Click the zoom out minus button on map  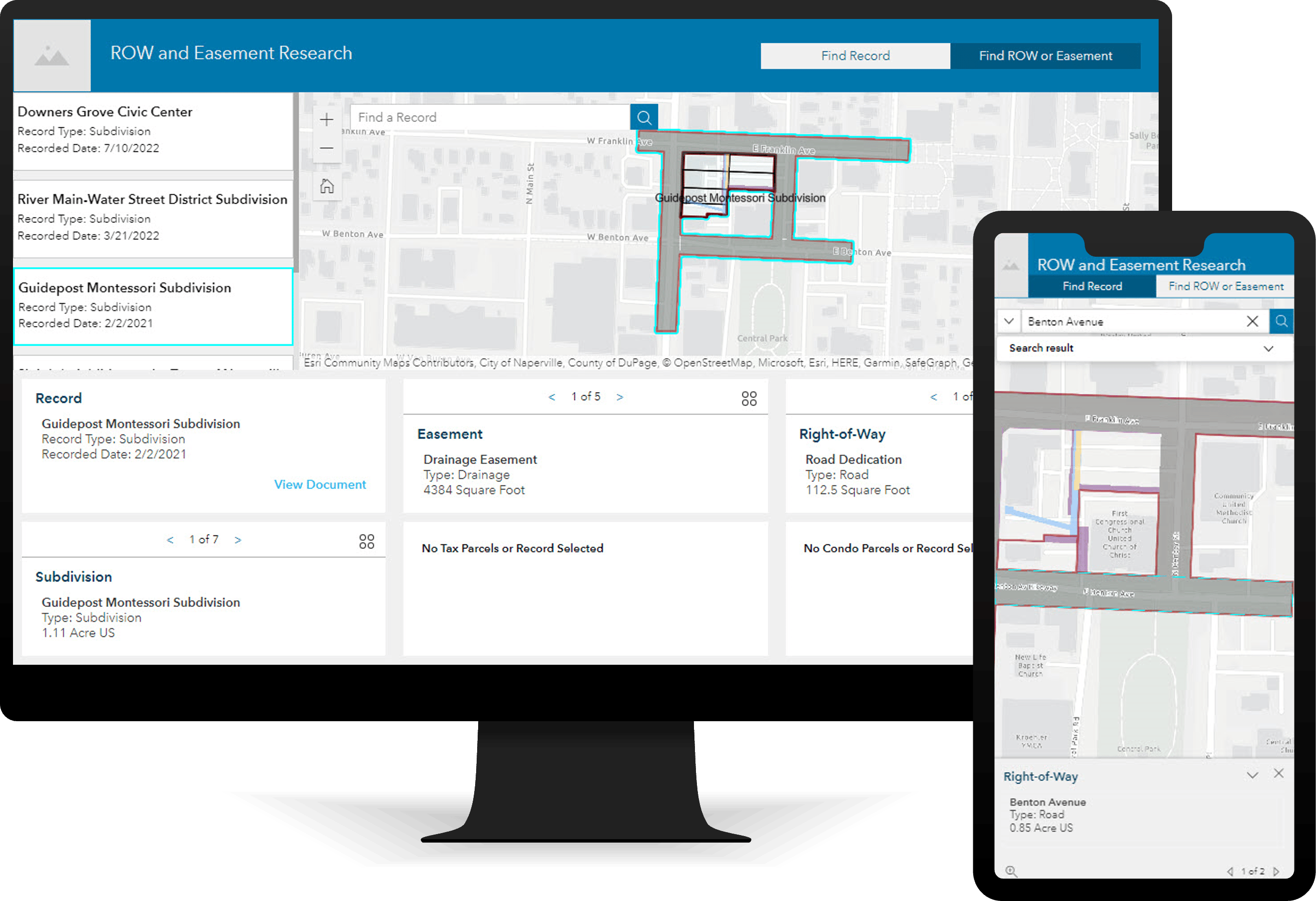pyautogui.click(x=327, y=148)
